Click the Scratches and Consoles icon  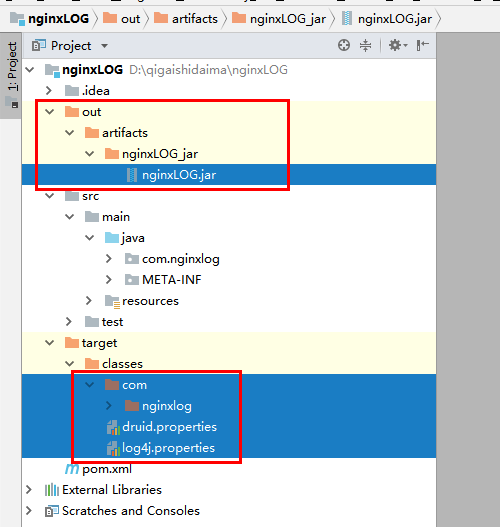(52, 511)
